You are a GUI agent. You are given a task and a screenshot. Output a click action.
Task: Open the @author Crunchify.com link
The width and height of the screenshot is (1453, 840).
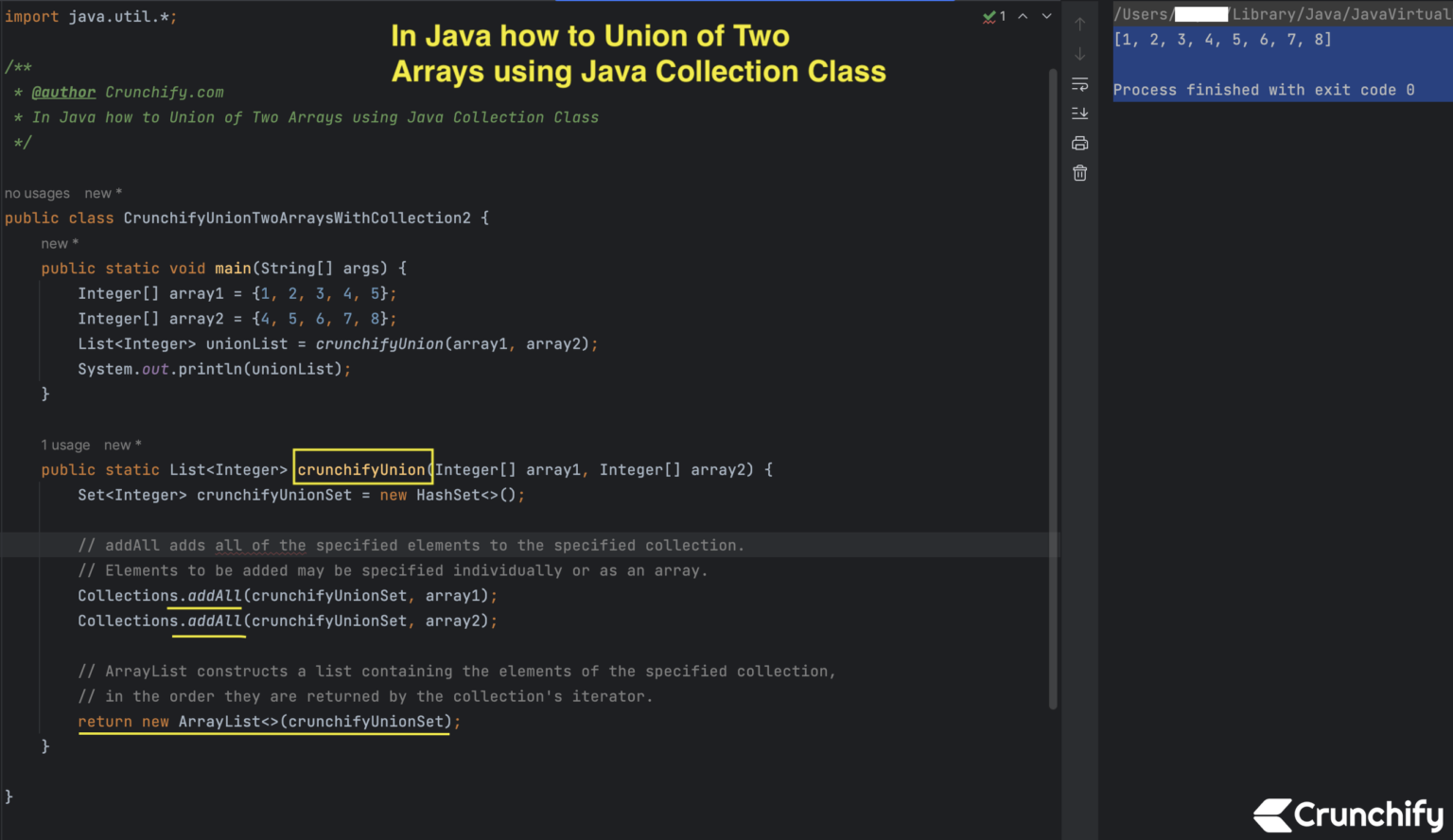coord(62,91)
